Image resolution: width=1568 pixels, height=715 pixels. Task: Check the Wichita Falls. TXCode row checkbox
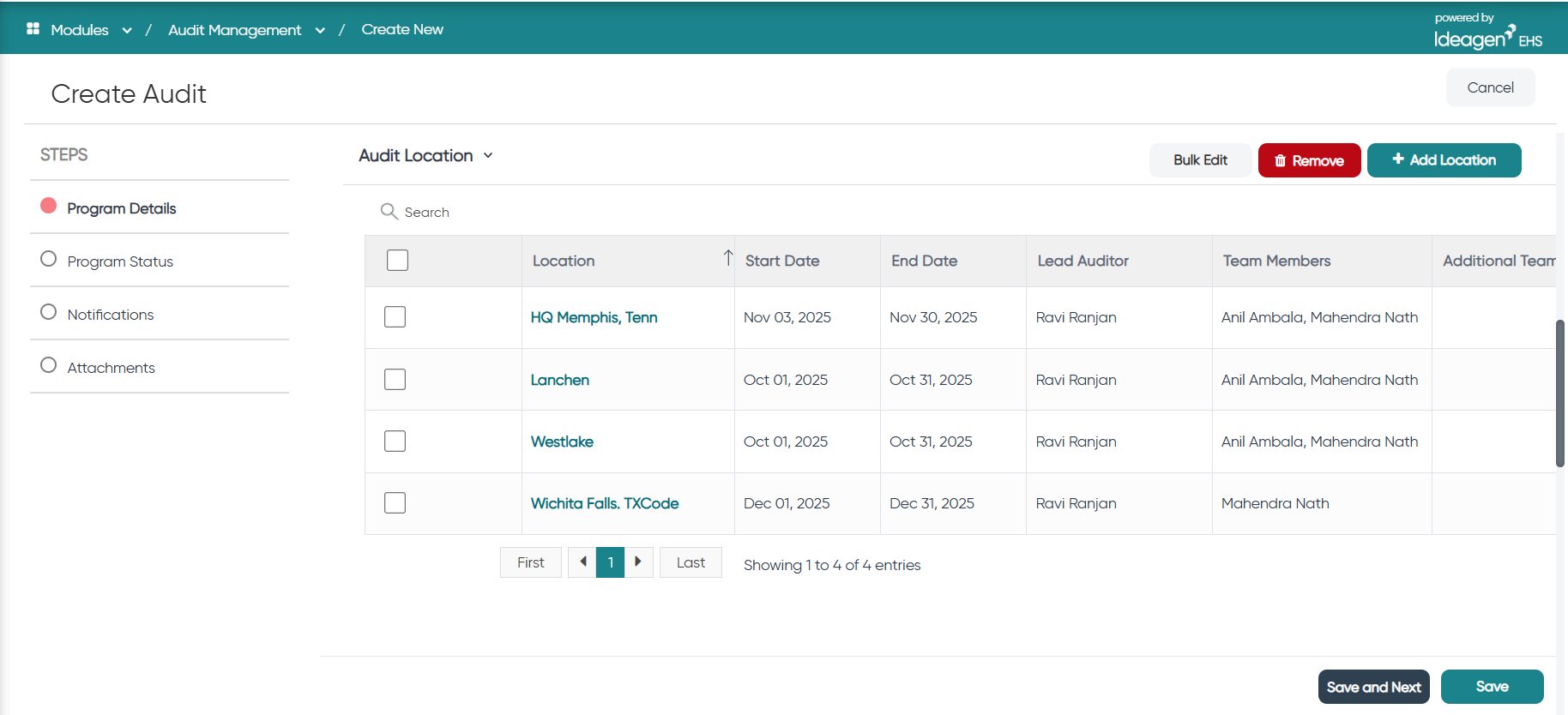pos(395,502)
